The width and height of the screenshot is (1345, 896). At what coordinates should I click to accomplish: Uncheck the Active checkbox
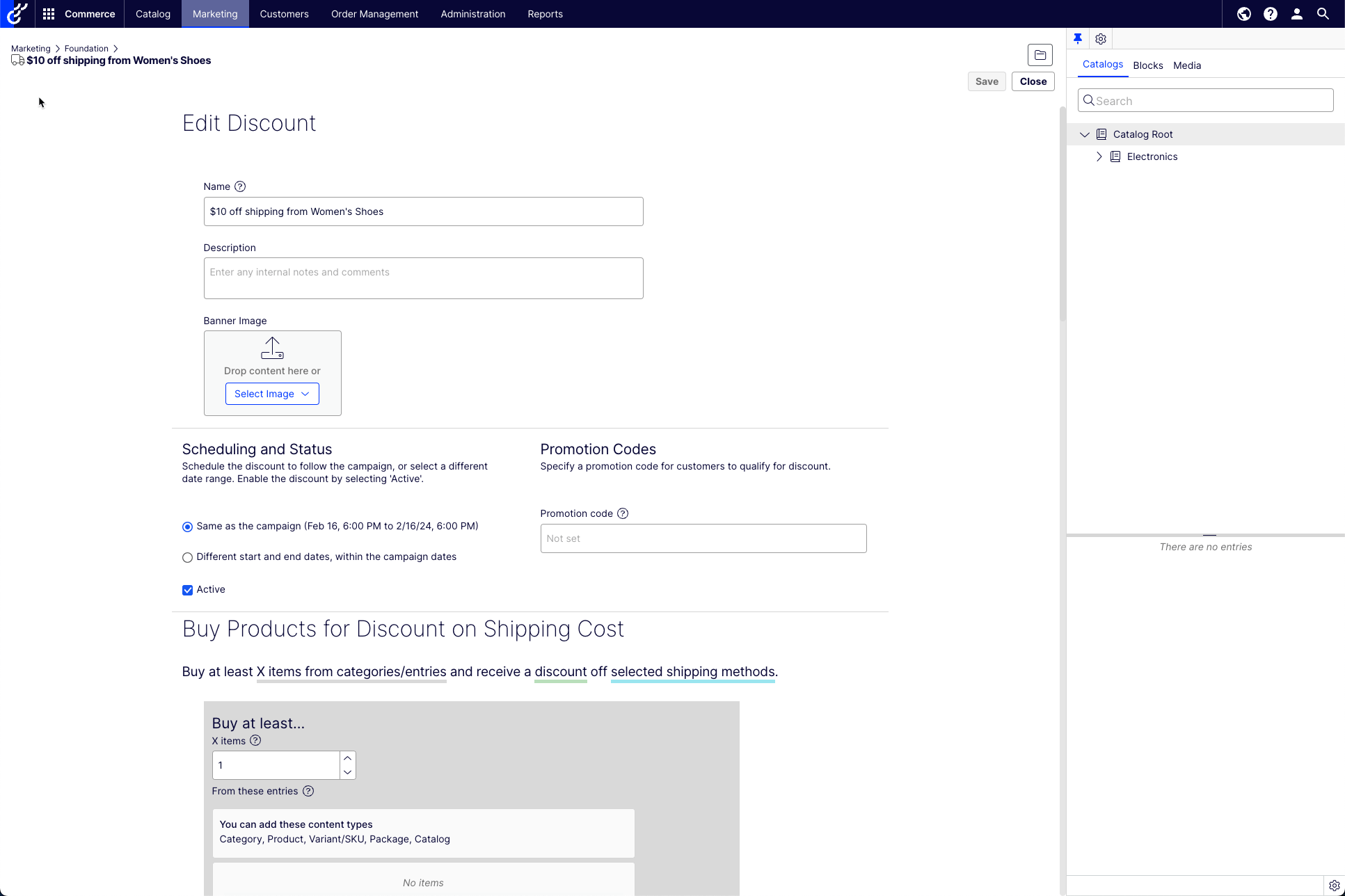187,590
